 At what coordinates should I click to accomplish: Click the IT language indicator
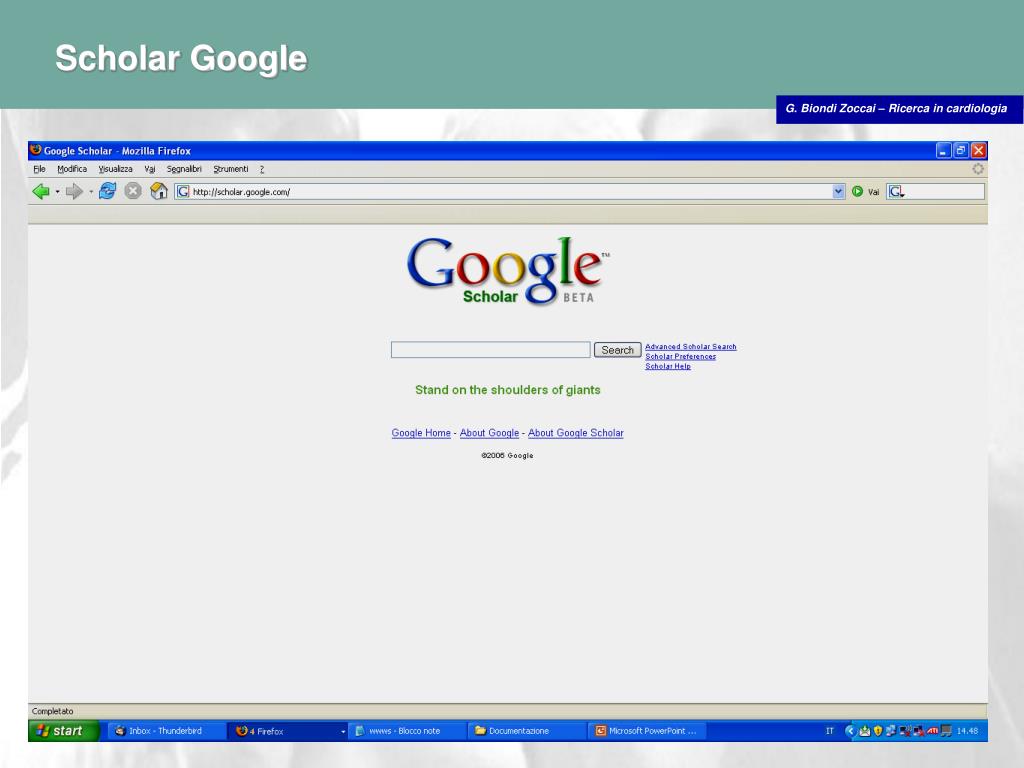point(829,731)
